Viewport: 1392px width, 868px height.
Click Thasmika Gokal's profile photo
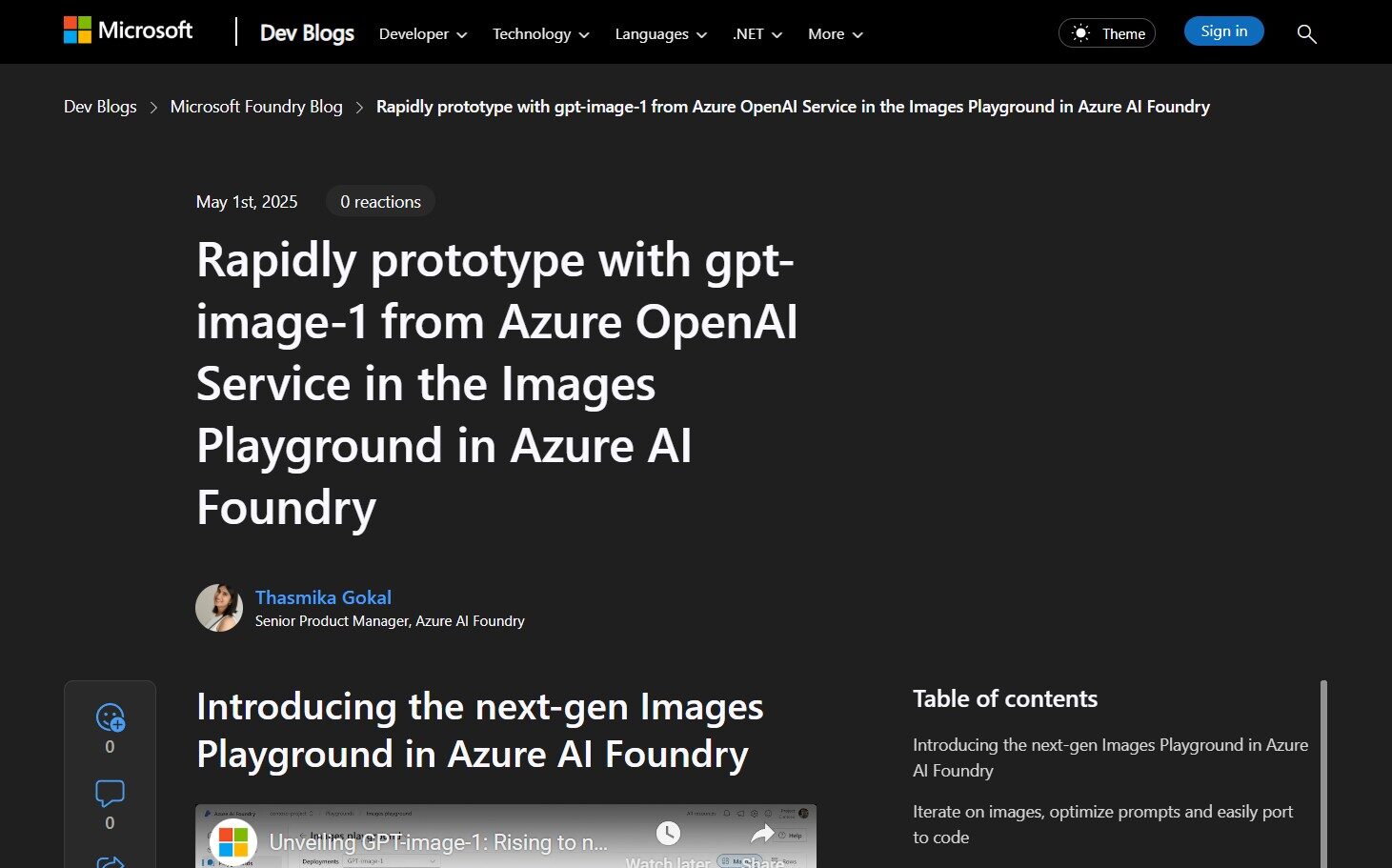tap(219, 608)
